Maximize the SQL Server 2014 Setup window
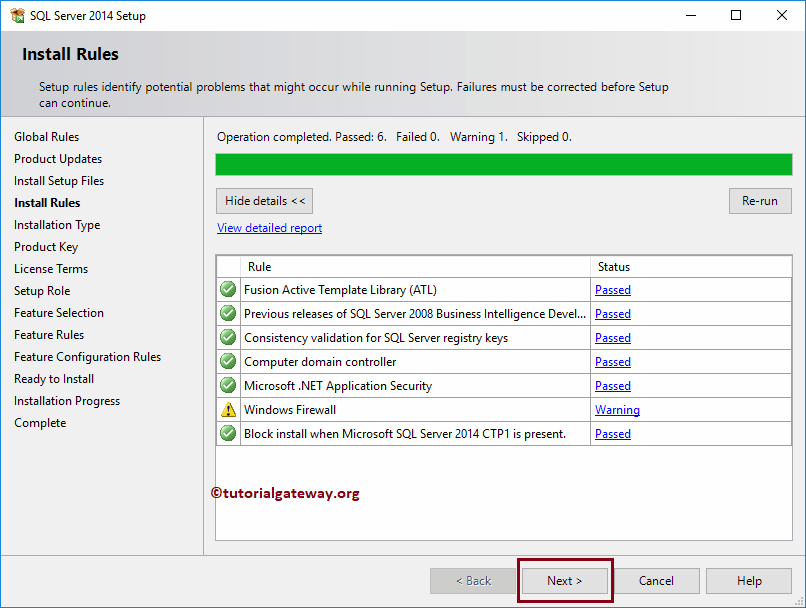Viewport: 806px width, 608px height. pos(736,15)
